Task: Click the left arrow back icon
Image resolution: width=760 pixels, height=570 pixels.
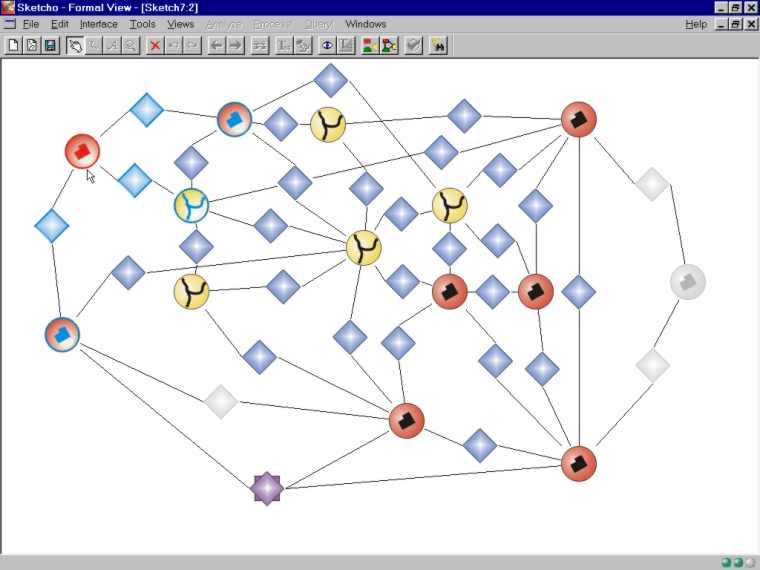Action: tap(216, 45)
